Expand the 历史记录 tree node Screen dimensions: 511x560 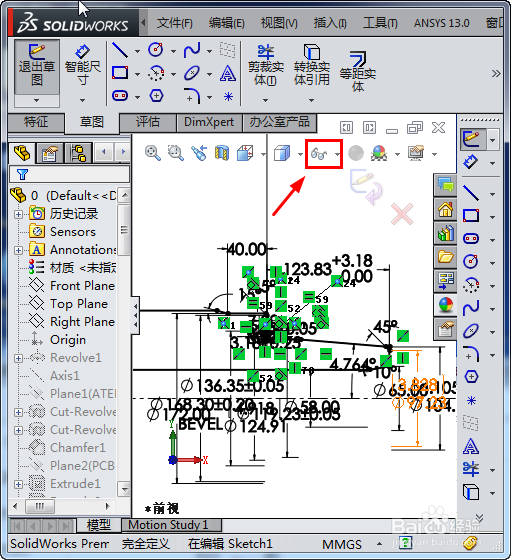coord(18,214)
